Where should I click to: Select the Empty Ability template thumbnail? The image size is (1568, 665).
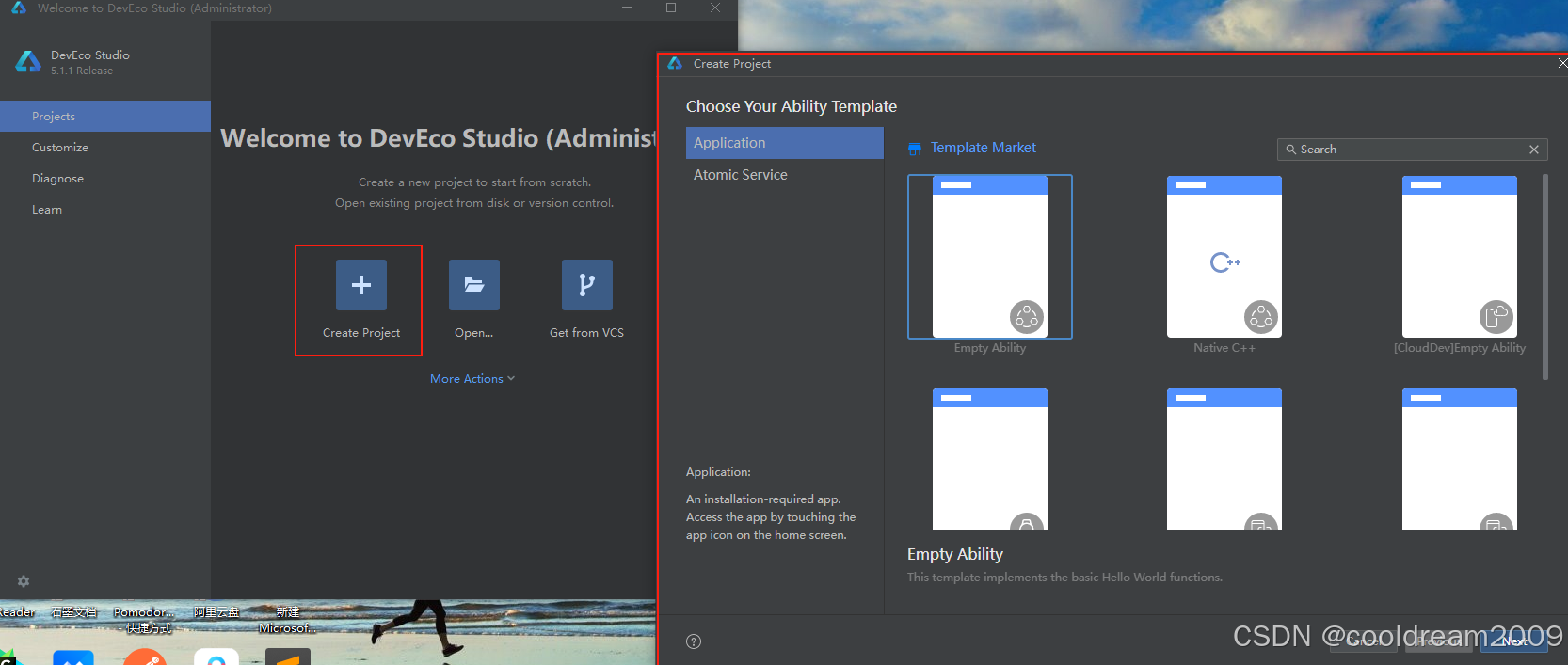(990, 257)
